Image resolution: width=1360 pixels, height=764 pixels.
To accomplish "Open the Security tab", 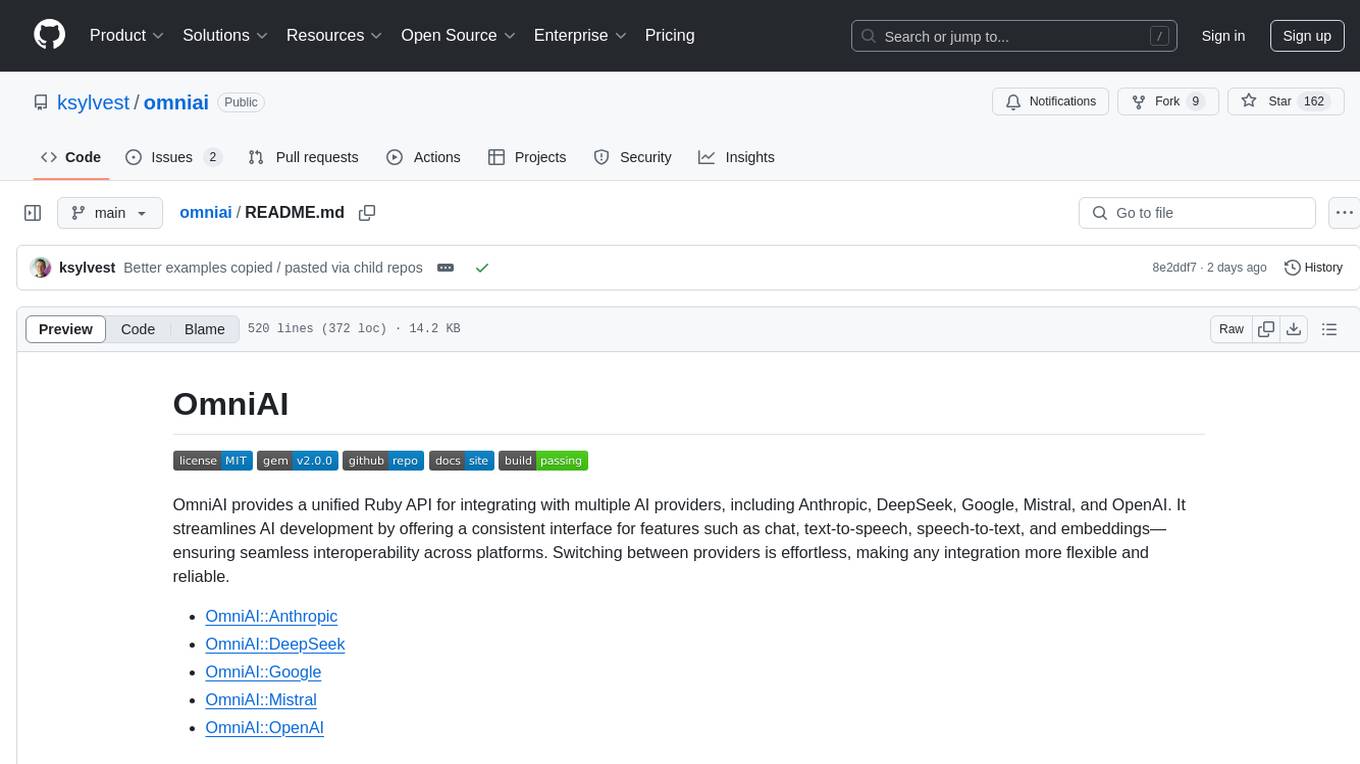I will 632,157.
